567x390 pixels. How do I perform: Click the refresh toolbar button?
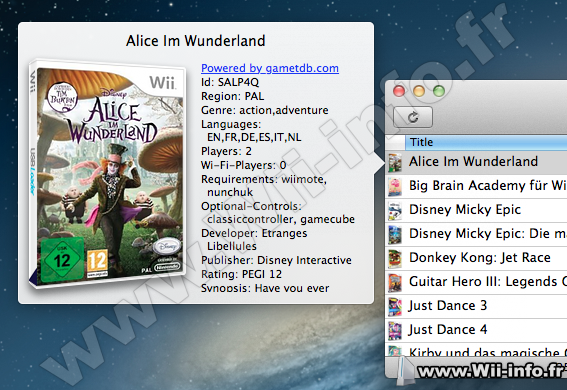pos(413,117)
